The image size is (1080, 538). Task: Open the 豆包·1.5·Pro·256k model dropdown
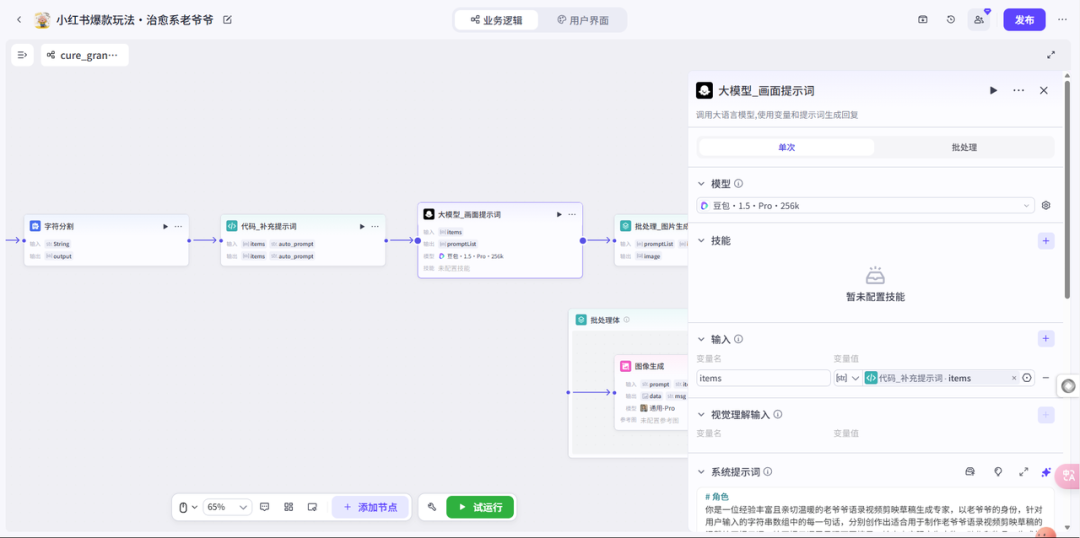pyautogui.click(x=865, y=205)
